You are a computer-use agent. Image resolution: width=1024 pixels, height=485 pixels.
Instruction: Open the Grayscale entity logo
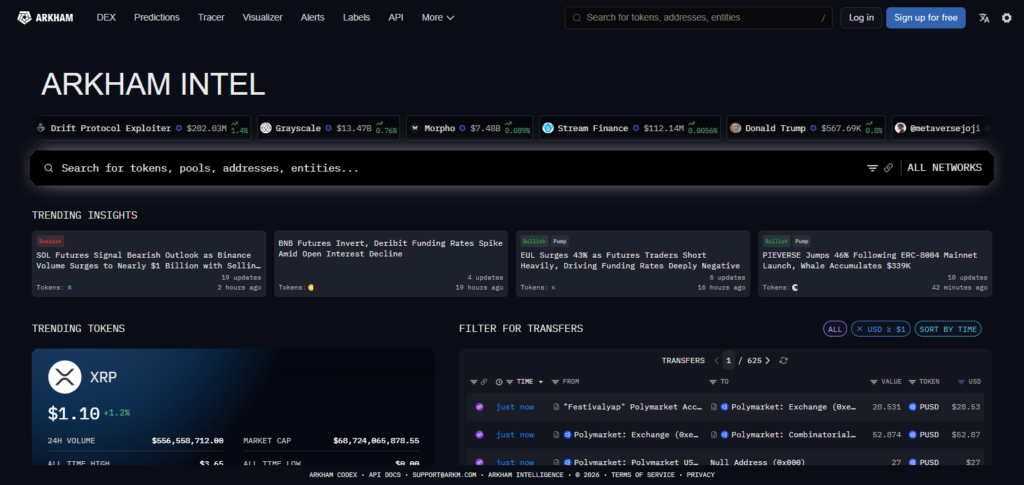(265, 128)
